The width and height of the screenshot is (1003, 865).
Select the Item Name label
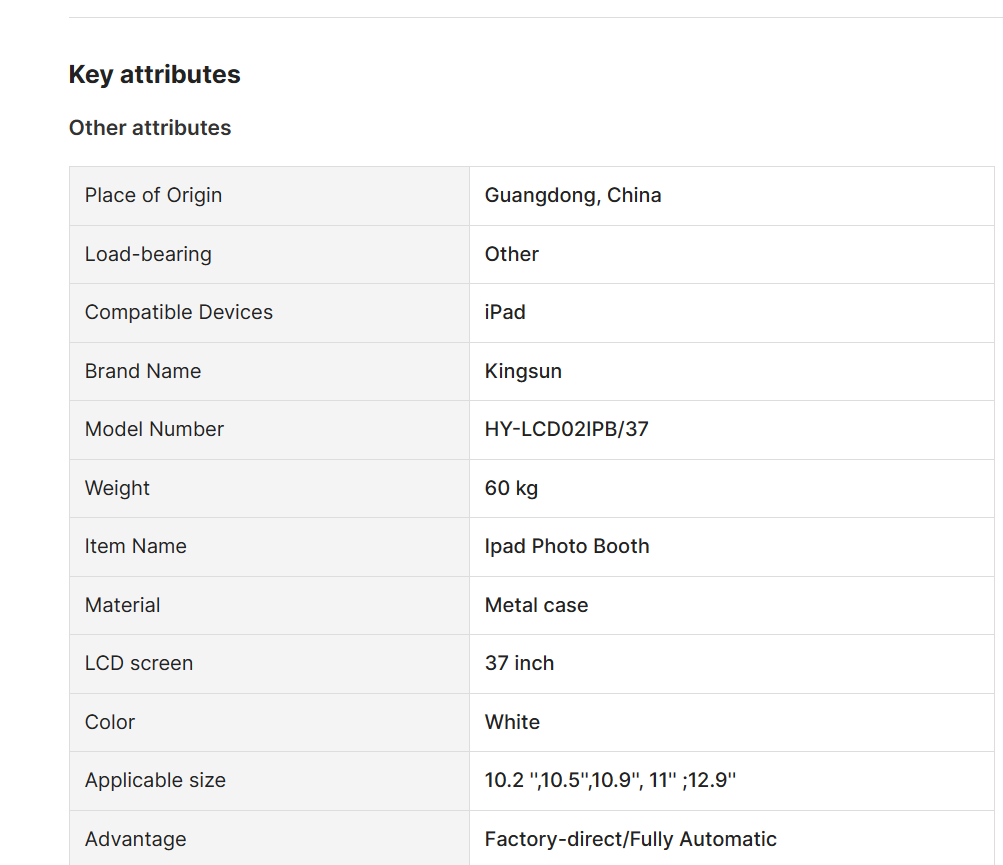[135, 546]
